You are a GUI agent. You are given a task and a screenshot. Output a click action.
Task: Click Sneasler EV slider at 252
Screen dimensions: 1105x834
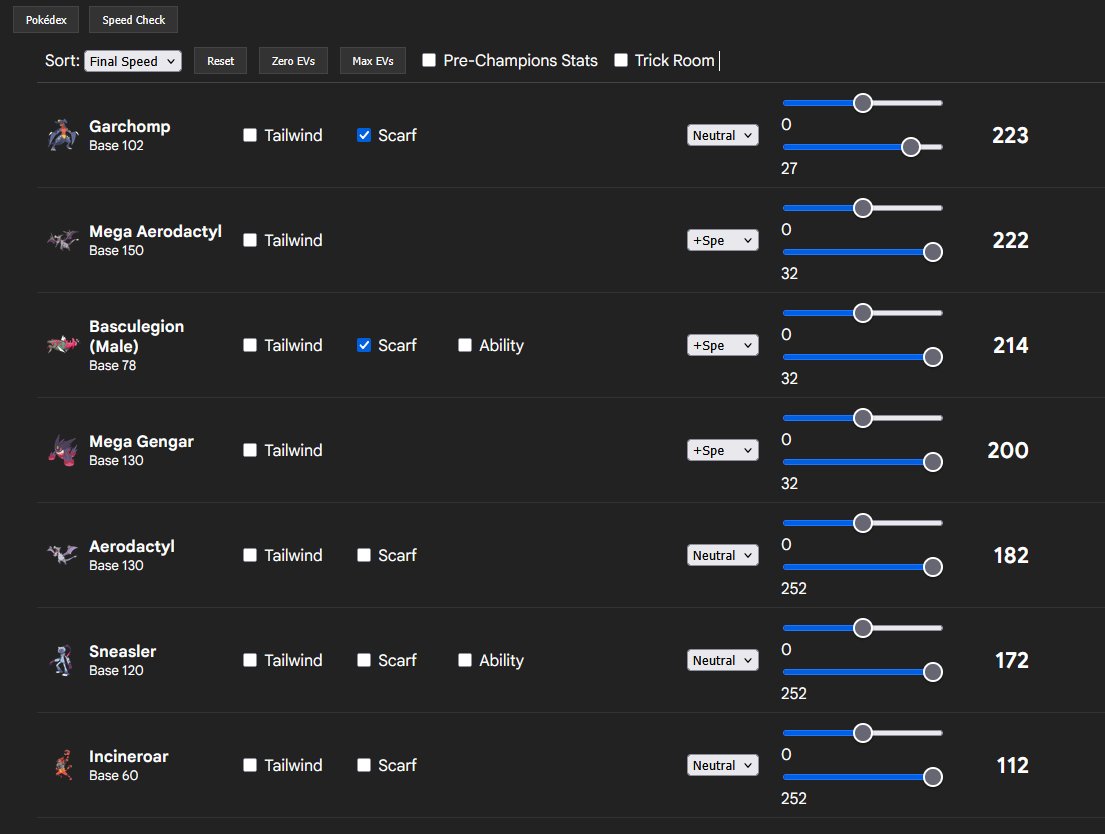(932, 672)
